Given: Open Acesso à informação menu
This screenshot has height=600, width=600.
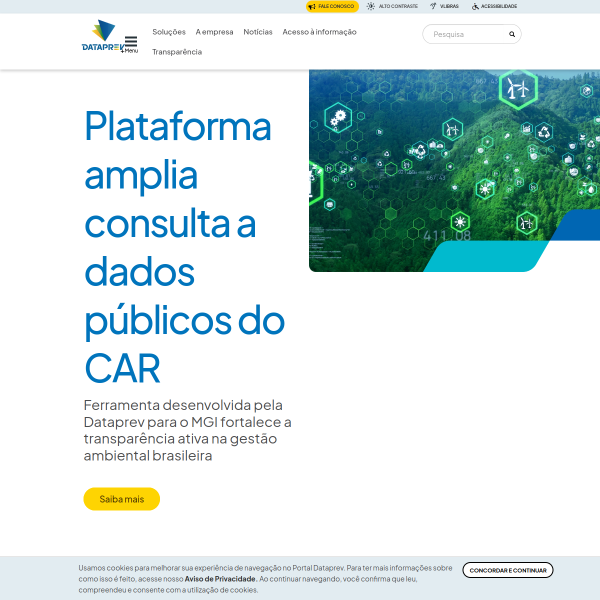Looking at the screenshot, I should pos(320,32).
